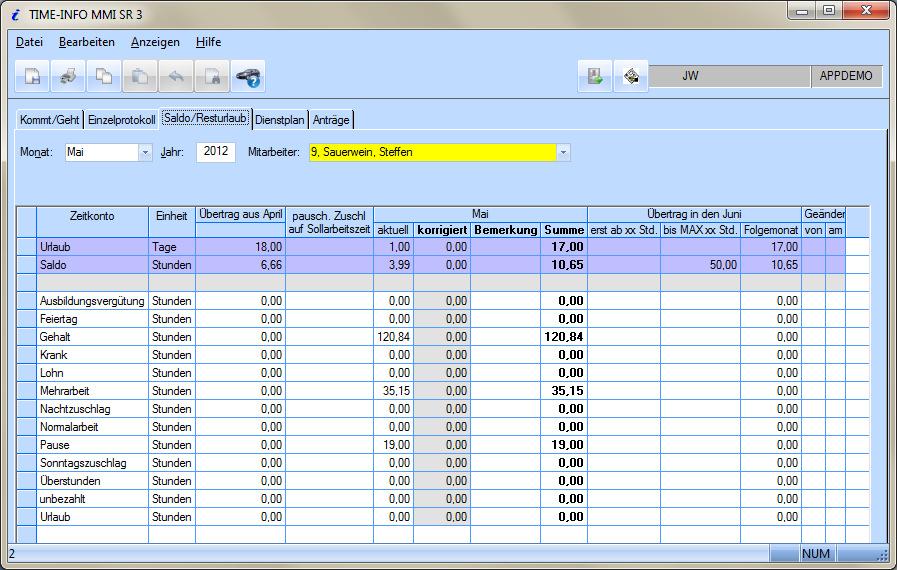Select the Überstunden row
The image size is (897, 570).
pos(442,481)
